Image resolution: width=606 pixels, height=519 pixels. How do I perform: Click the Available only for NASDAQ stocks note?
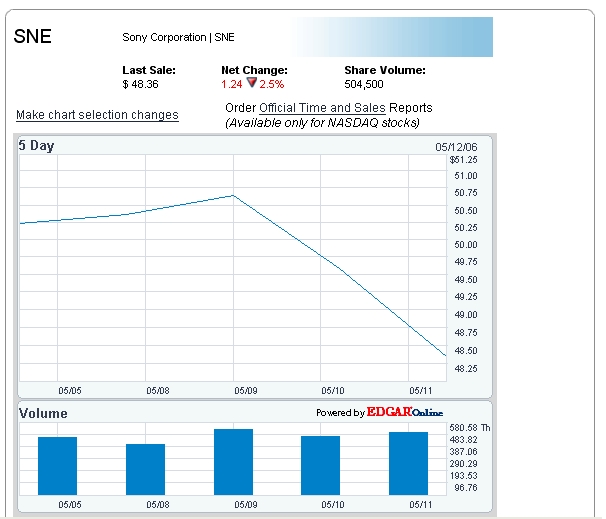click(x=322, y=123)
